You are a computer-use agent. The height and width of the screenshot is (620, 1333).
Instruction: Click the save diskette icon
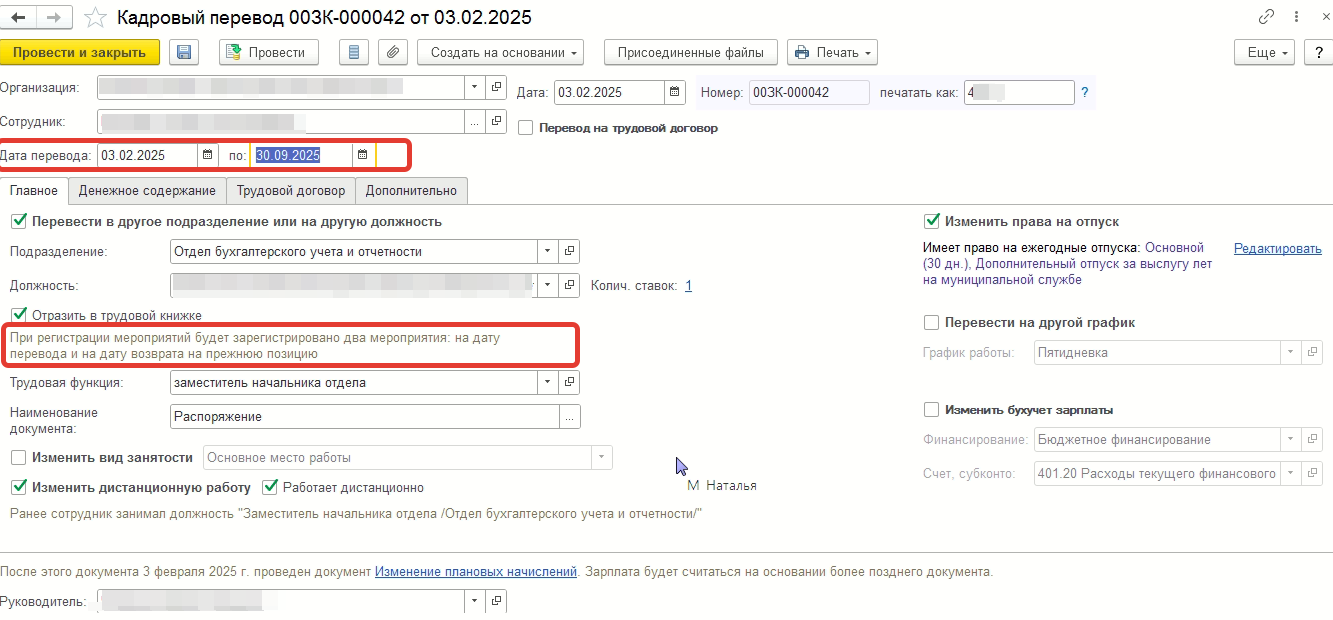tap(184, 53)
